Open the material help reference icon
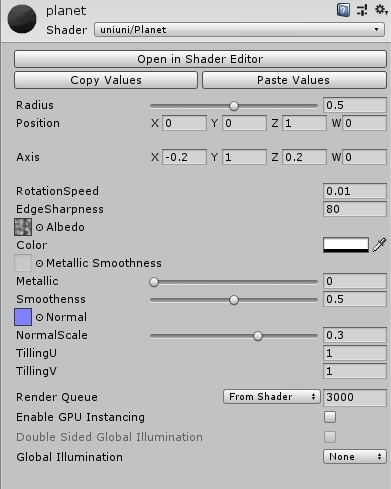Image resolution: width=391 pixels, height=489 pixels. pos(343,10)
